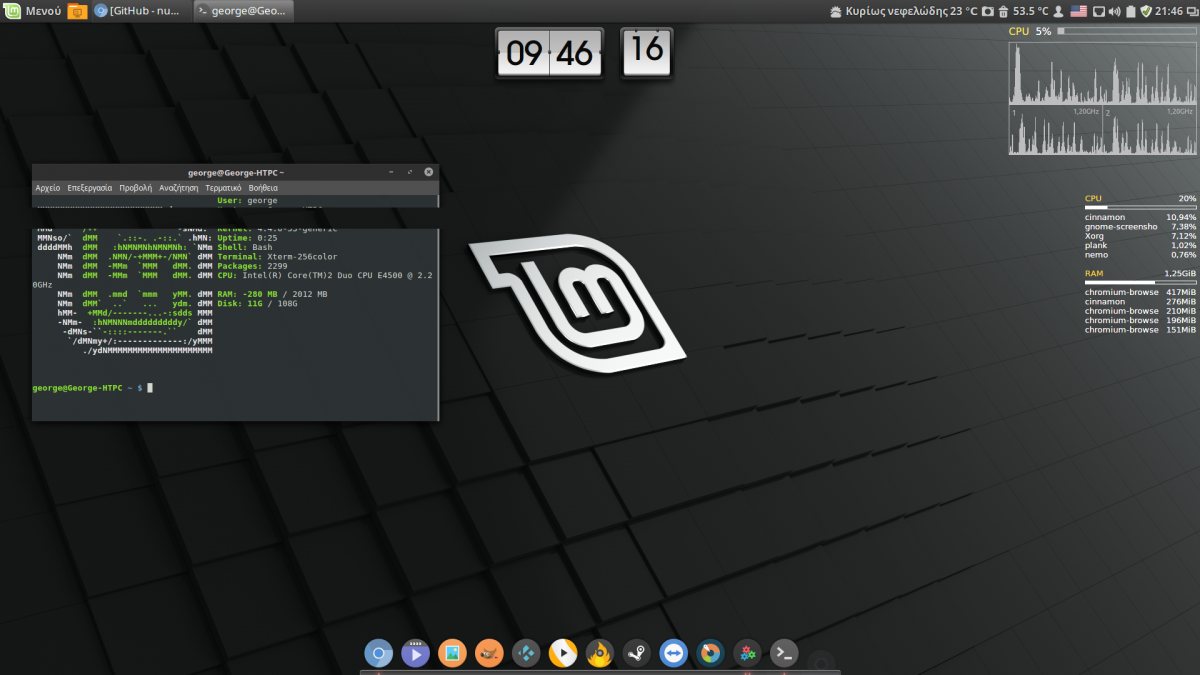The height and width of the screenshot is (675, 1200).
Task: Click the gnome-screensho process row
Action: (x=1140, y=226)
